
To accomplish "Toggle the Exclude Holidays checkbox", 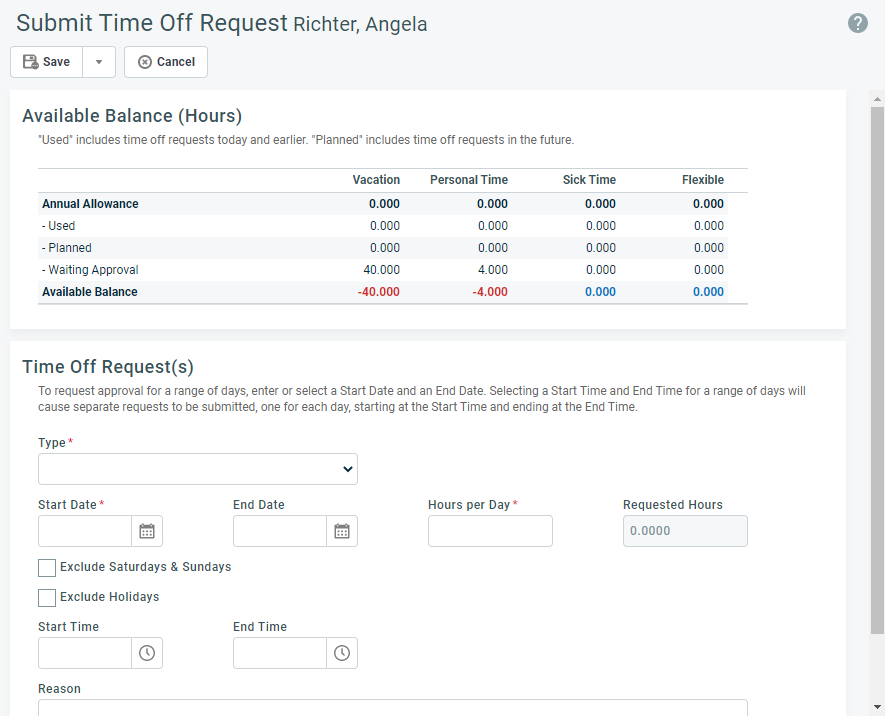I will pos(47,598).
